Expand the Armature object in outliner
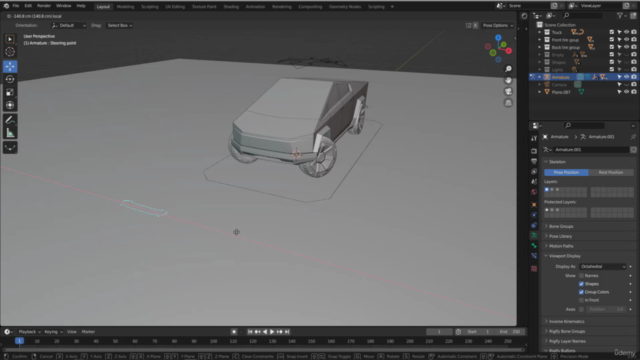The height and width of the screenshot is (360, 640). point(540,77)
